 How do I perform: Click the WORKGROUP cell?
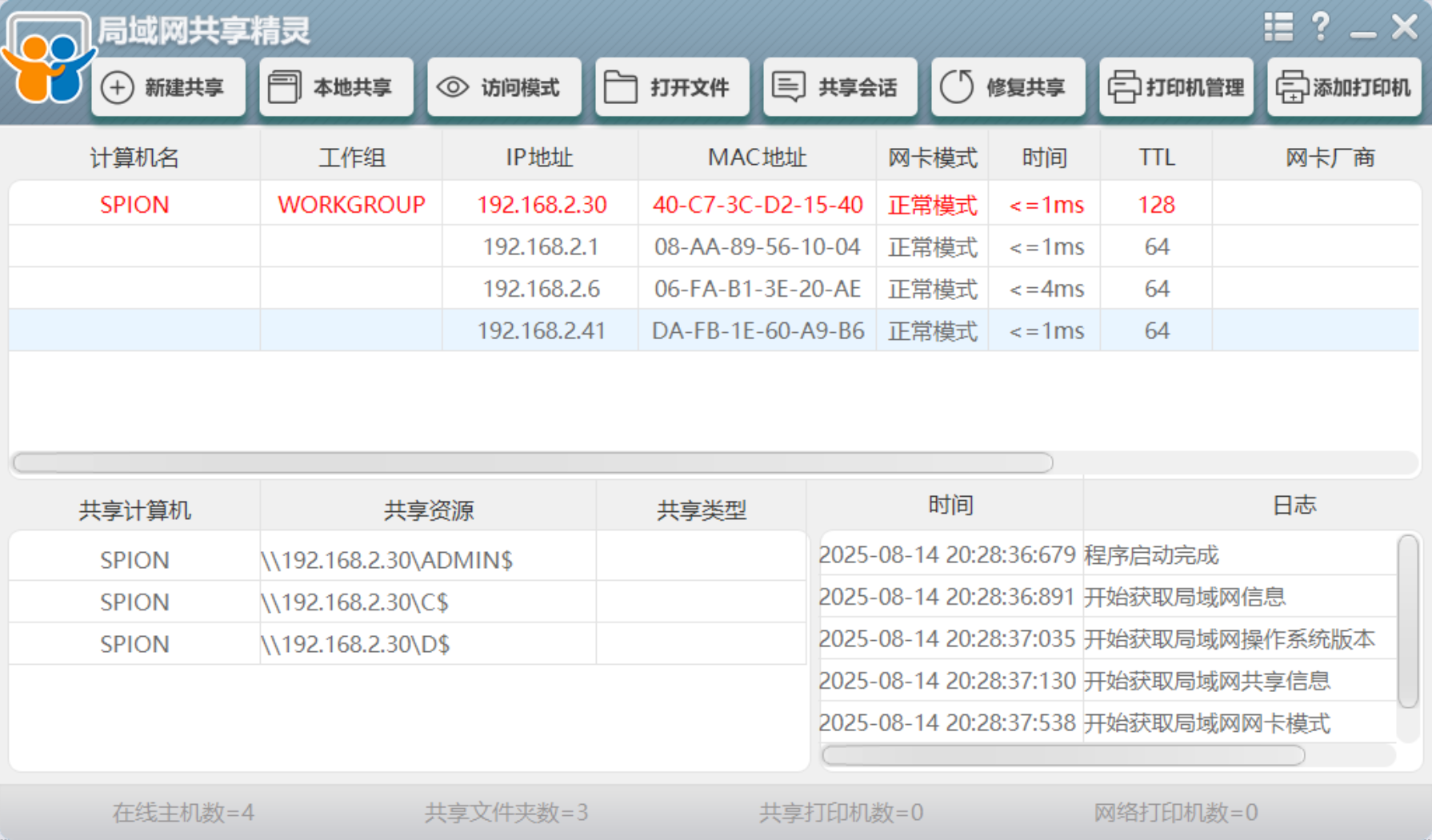tap(351, 205)
